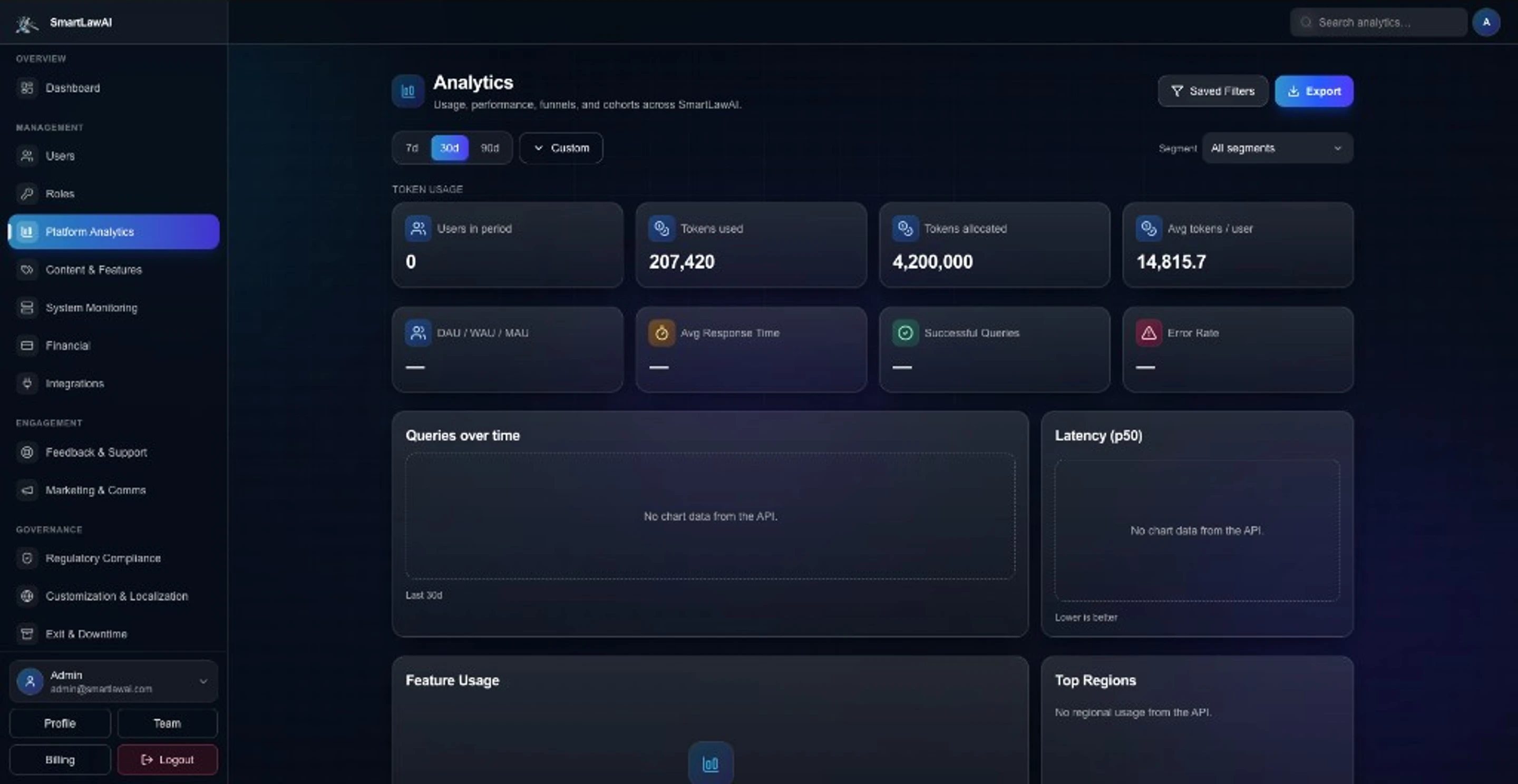Click the Error Rate warning icon

coord(1149,333)
